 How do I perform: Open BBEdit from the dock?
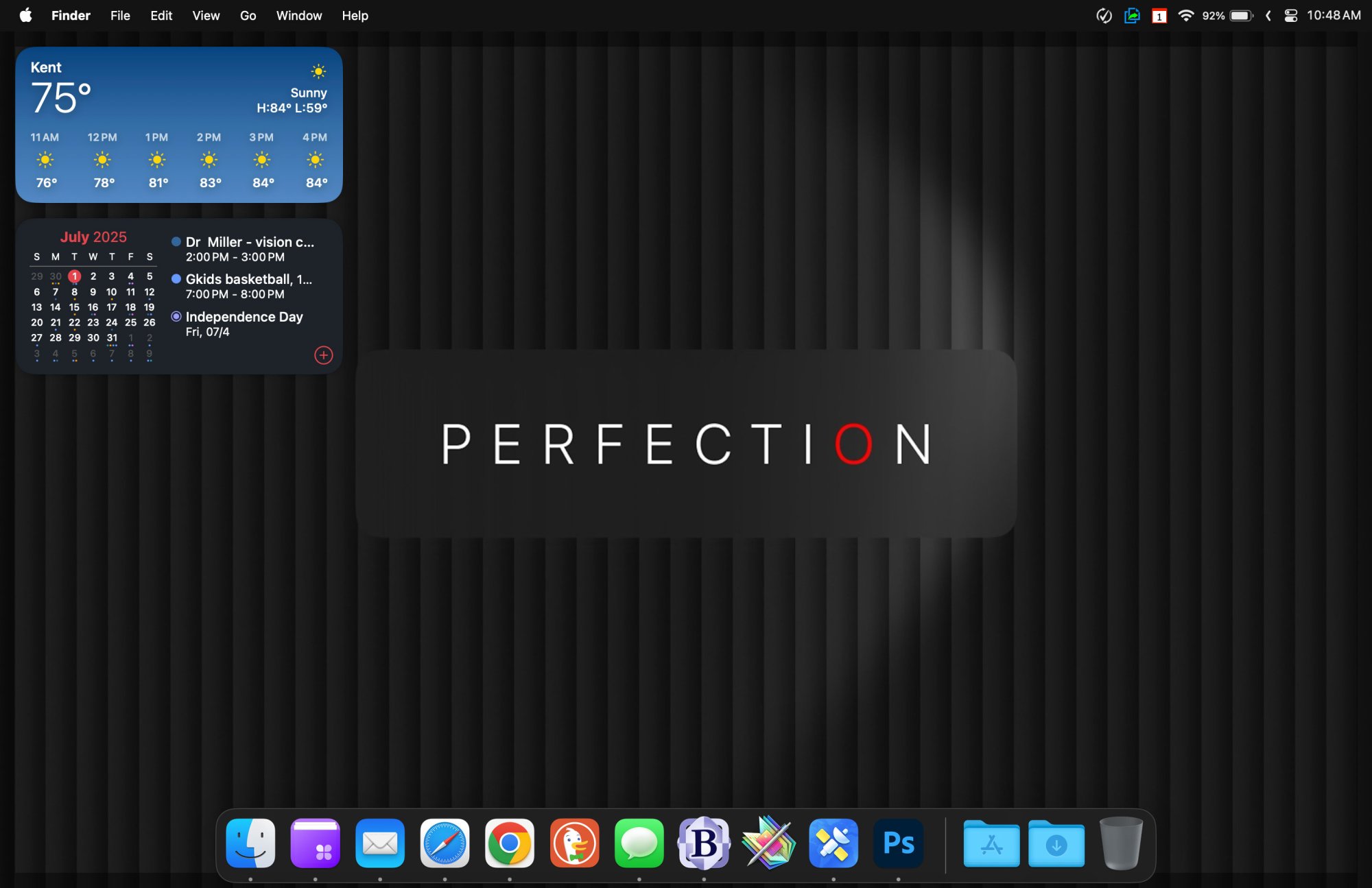click(704, 843)
